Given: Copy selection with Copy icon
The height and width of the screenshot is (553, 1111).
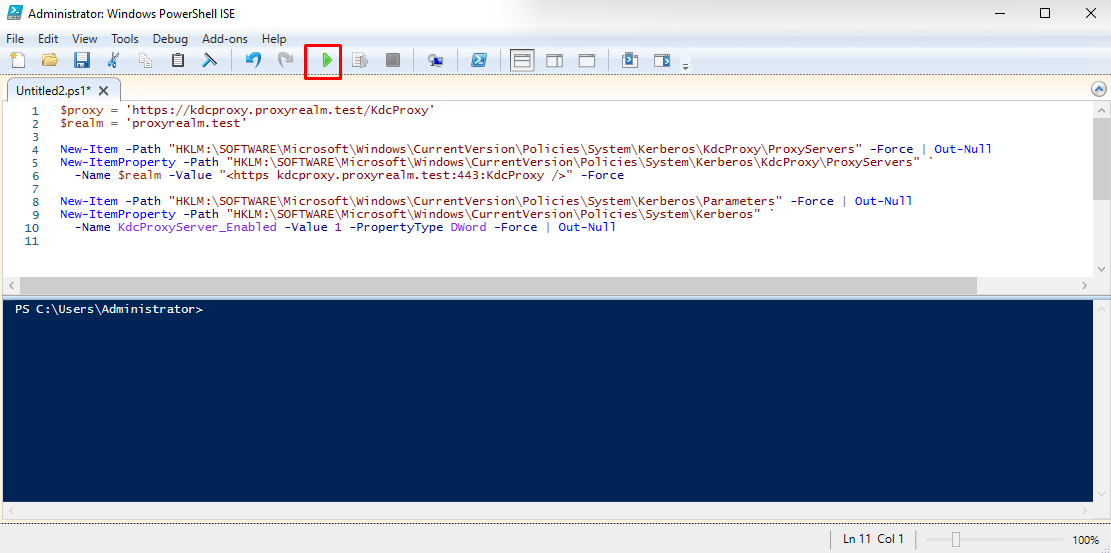Looking at the screenshot, I should point(145,60).
